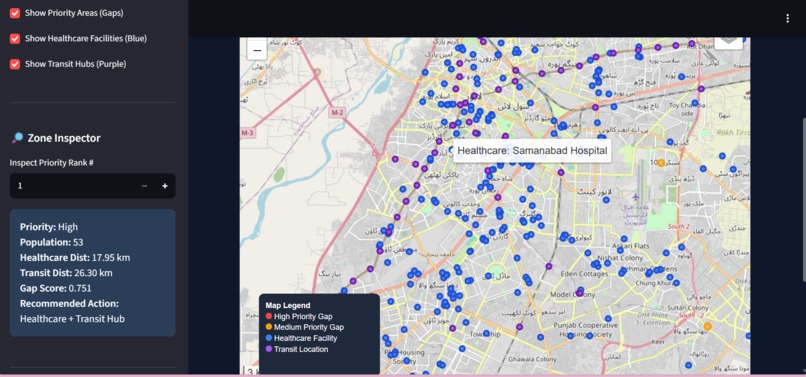This screenshot has width=806, height=377.
Task: Zoom out the map with minus button
Action: pyautogui.click(x=257, y=50)
